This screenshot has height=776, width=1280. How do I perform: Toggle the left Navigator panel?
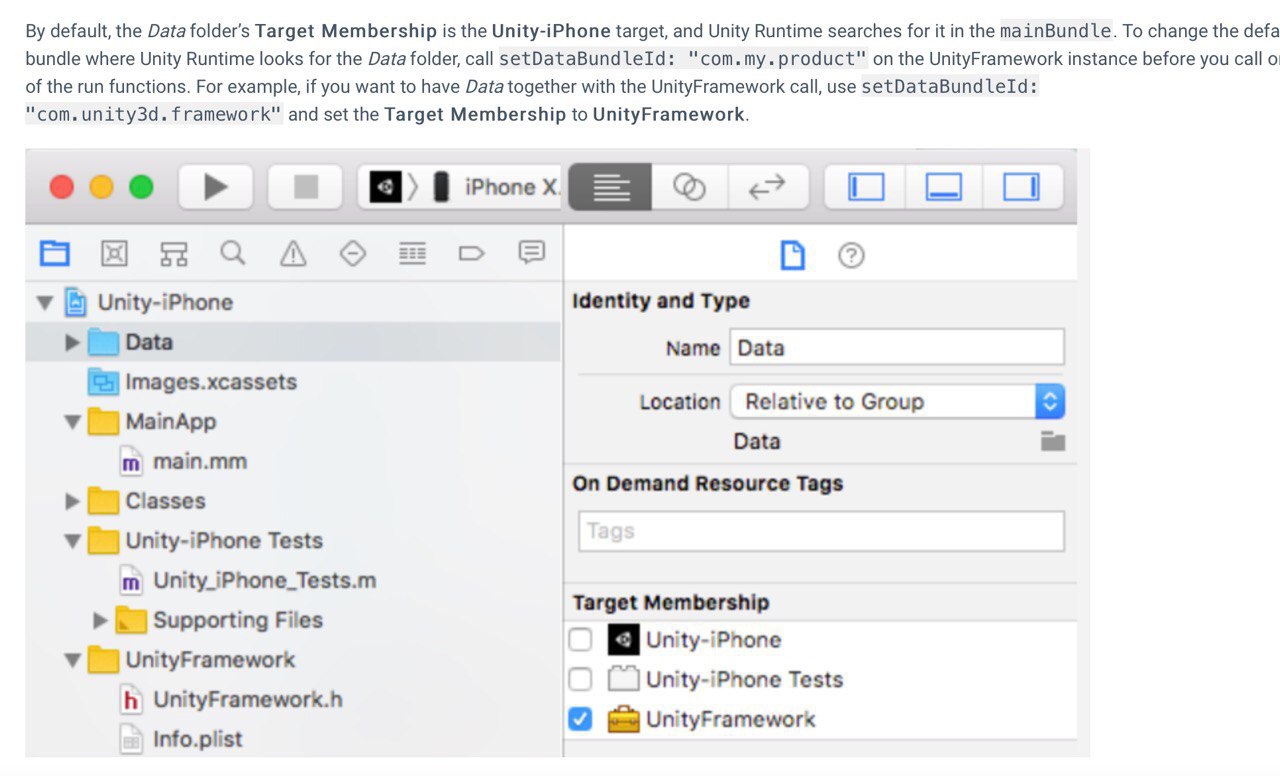[866, 187]
